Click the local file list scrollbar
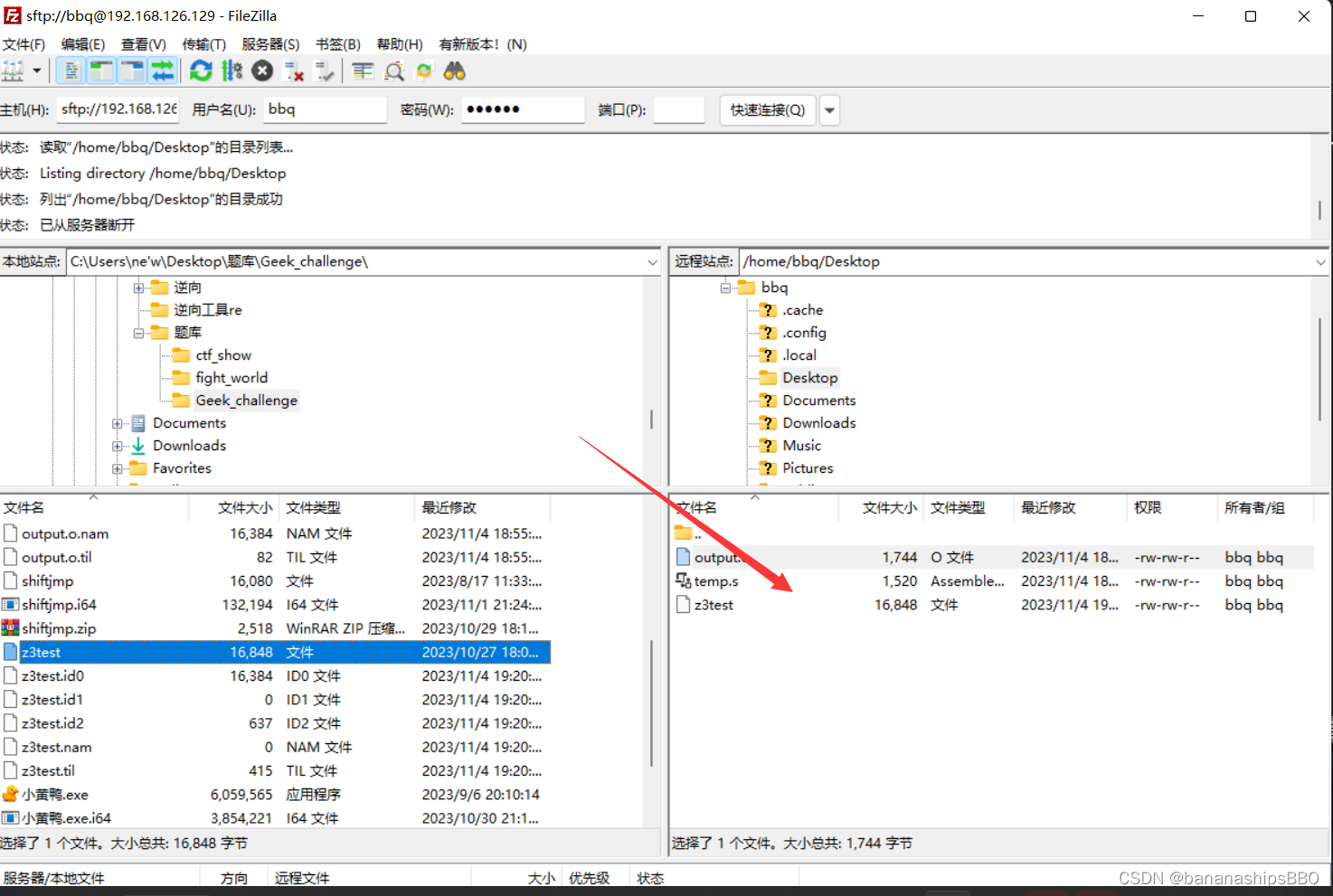The width and height of the screenshot is (1333, 896). pyautogui.click(x=651, y=705)
